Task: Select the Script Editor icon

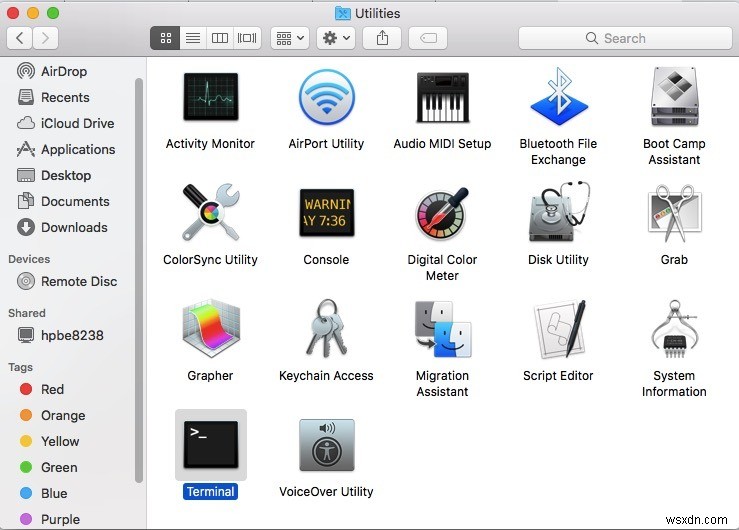Action: (x=558, y=328)
